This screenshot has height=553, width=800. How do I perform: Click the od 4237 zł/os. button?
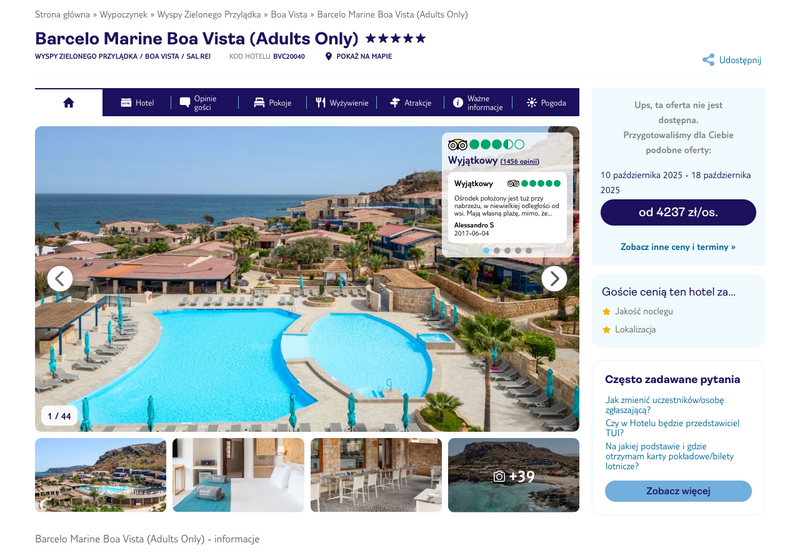pyautogui.click(x=678, y=212)
